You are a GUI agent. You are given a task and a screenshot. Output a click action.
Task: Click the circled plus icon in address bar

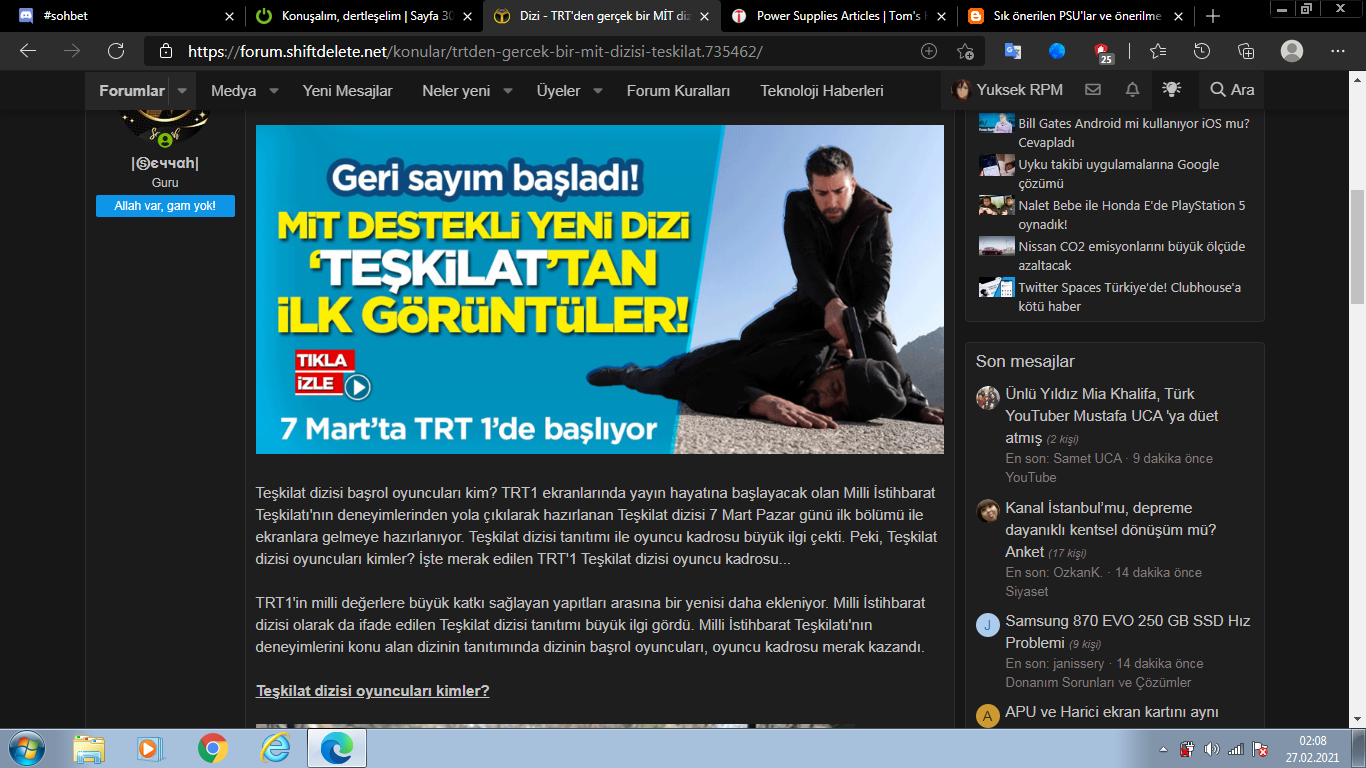point(929,51)
